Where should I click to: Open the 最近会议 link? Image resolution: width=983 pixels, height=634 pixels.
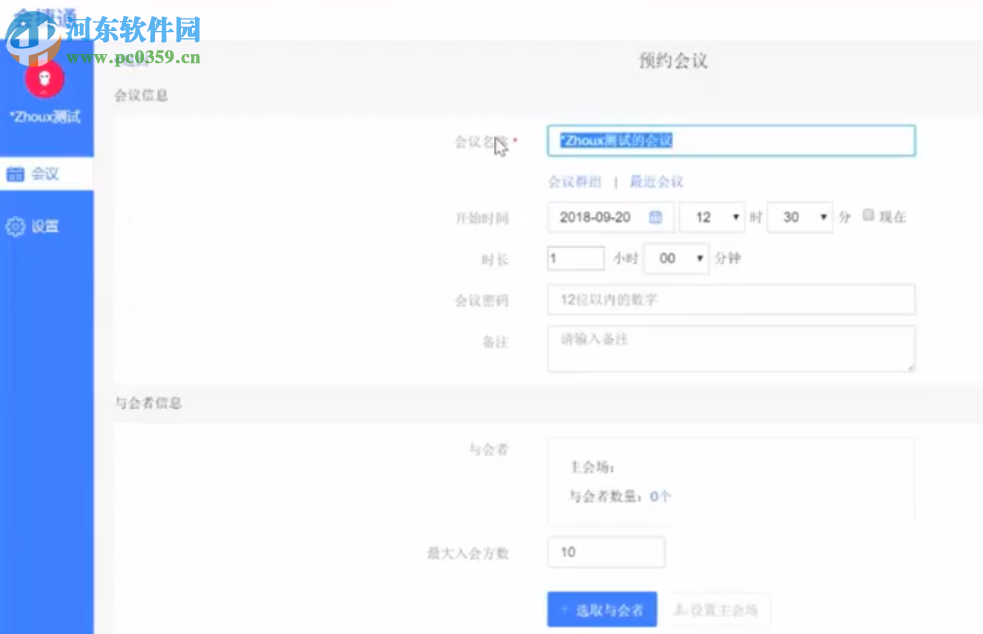click(x=656, y=182)
